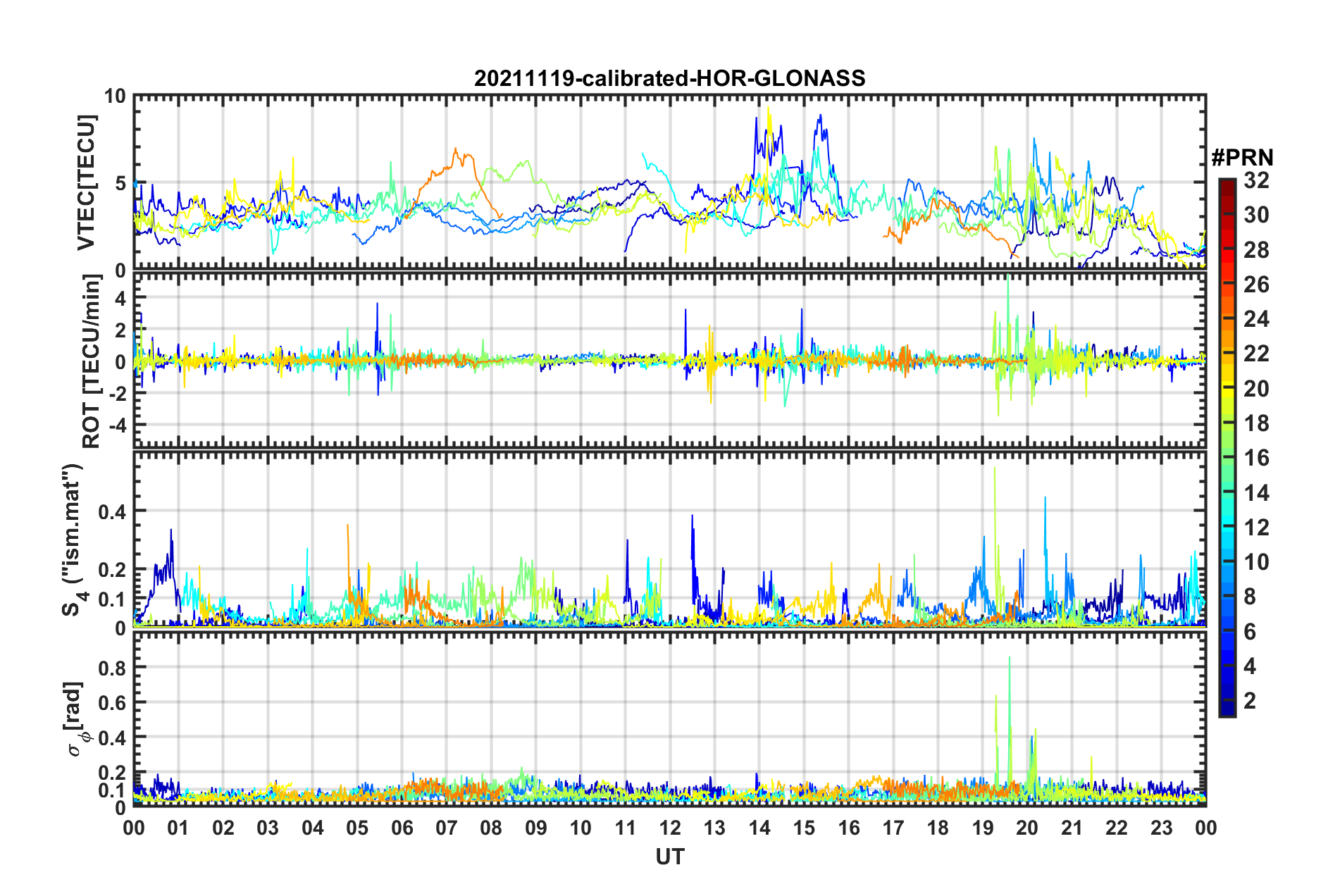
Task: Select the ROT [TECU/min] y-axis label
Action: (91, 361)
